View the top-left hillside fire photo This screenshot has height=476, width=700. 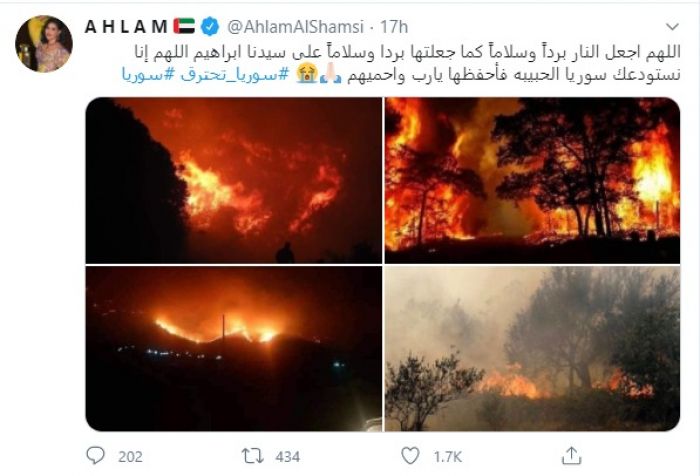click(233, 180)
